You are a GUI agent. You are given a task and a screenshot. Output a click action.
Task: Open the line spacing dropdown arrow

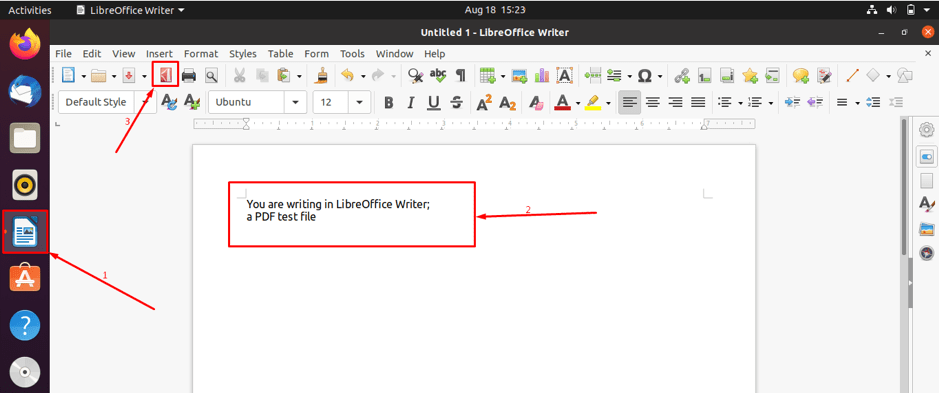(857, 103)
